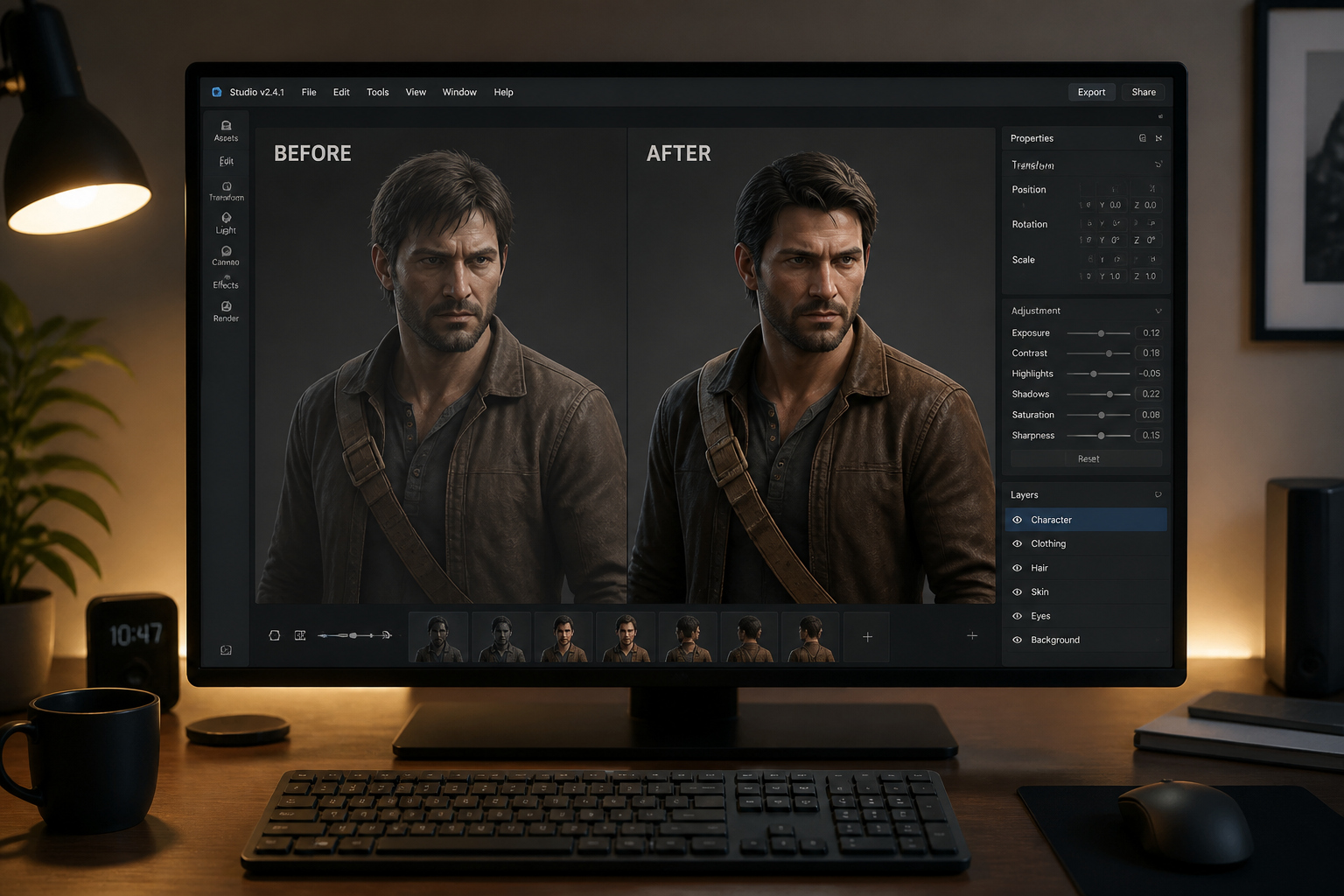Viewport: 1344px width, 896px height.
Task: Toggle visibility of the Skin layer
Action: pyautogui.click(x=1018, y=591)
